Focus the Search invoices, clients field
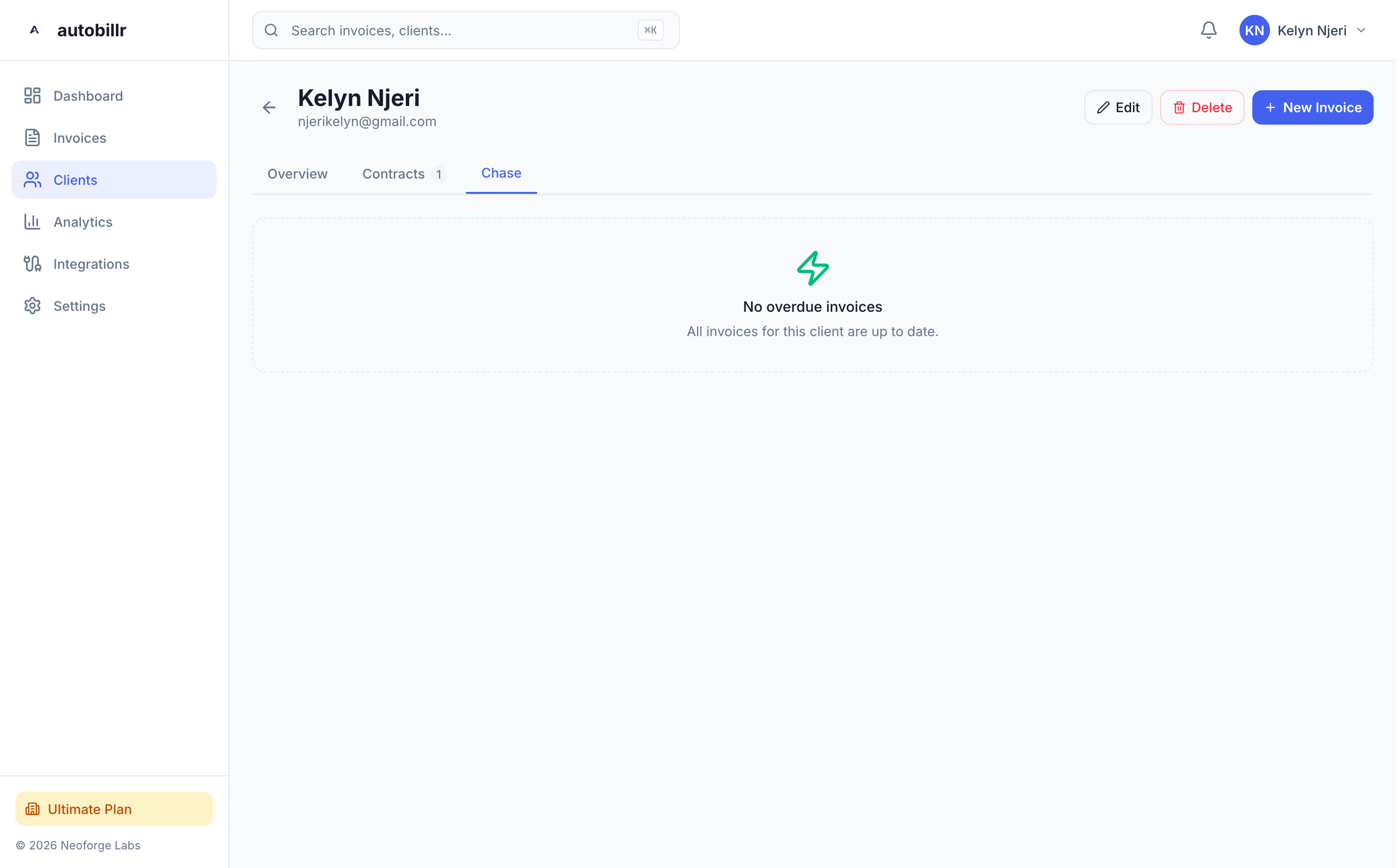Viewport: 1397px width, 868px height. [x=459, y=31]
